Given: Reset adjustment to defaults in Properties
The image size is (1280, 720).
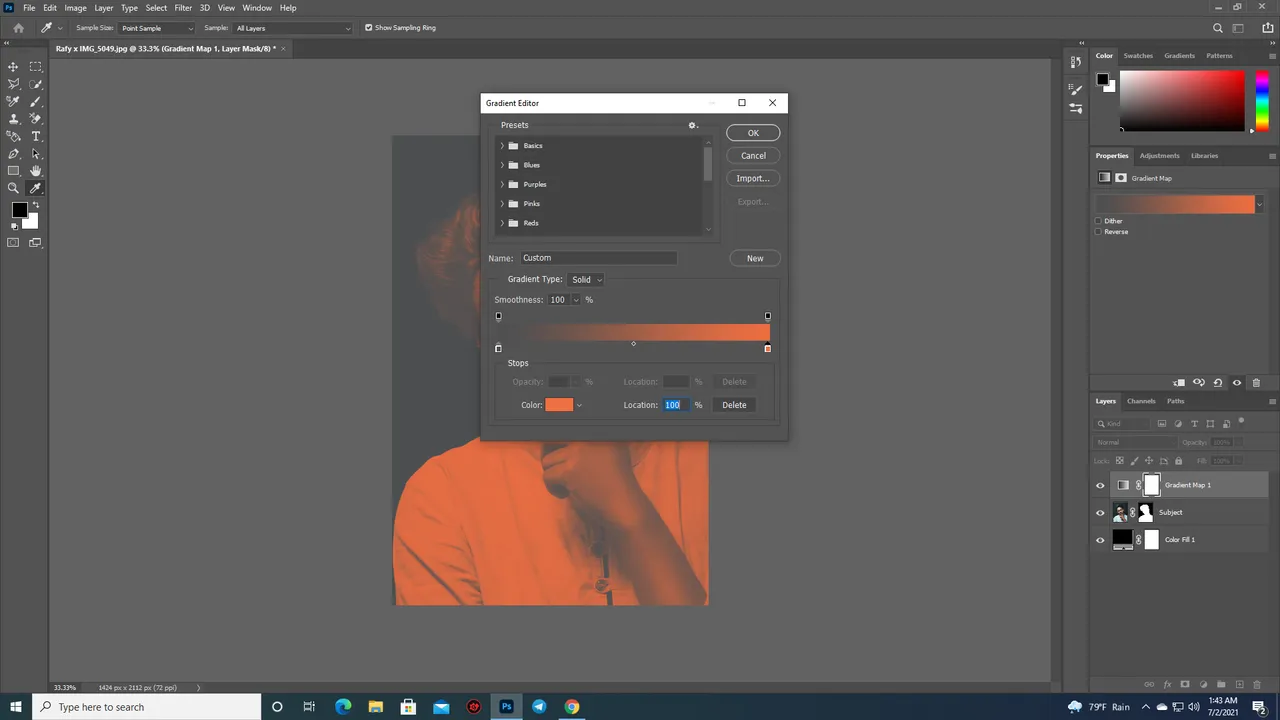Looking at the screenshot, I should coord(1218,382).
